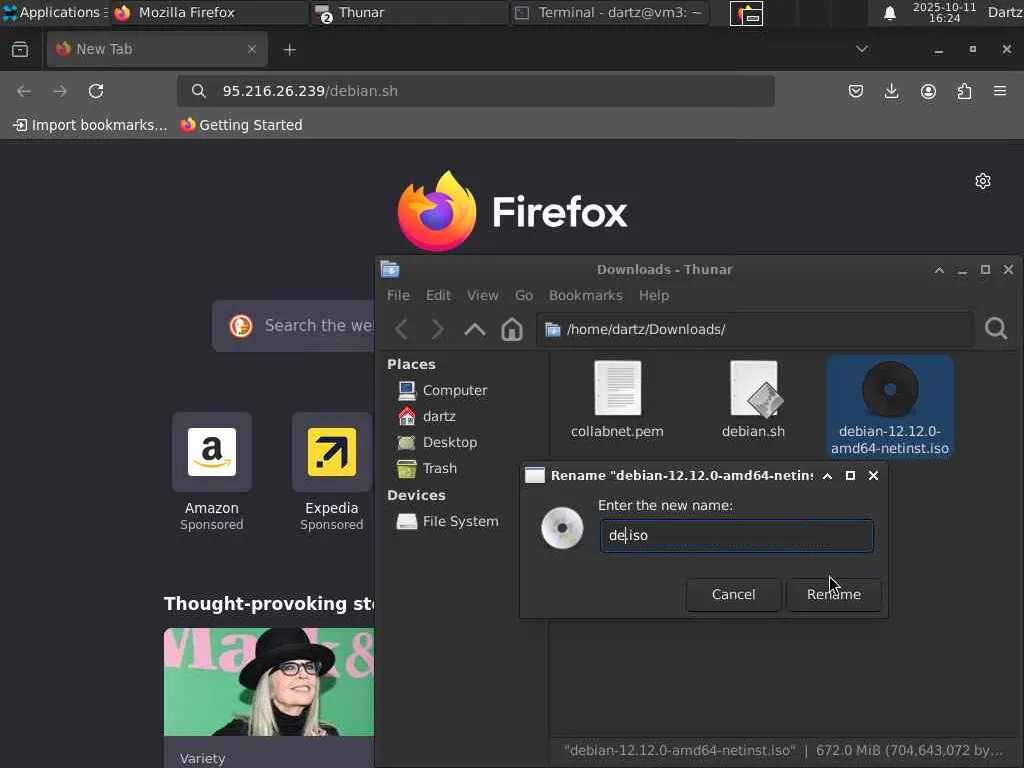
Task: Click Search the web box on new tab
Action: [294, 325]
